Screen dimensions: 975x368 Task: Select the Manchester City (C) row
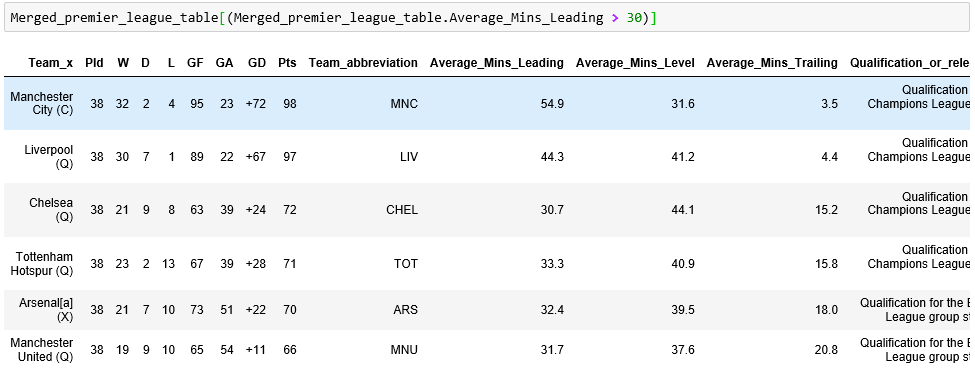click(487, 103)
